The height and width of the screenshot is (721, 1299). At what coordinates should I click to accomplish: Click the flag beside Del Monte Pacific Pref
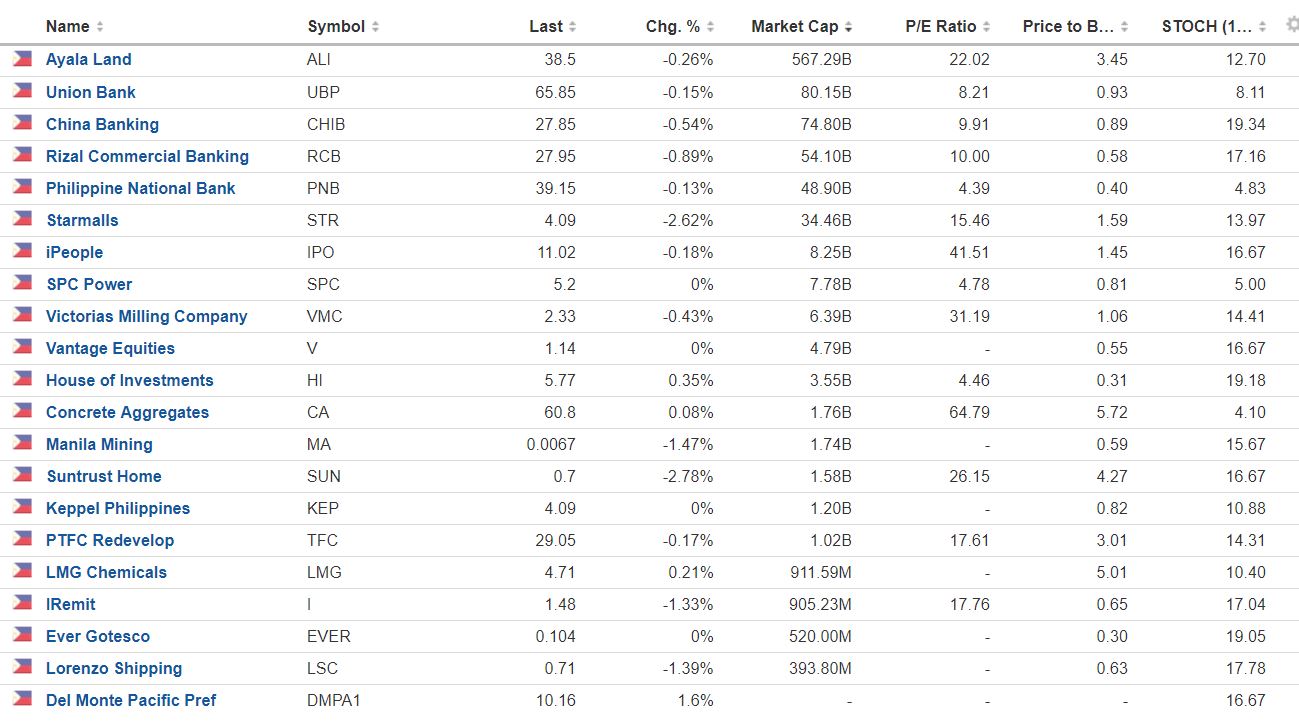(19, 699)
